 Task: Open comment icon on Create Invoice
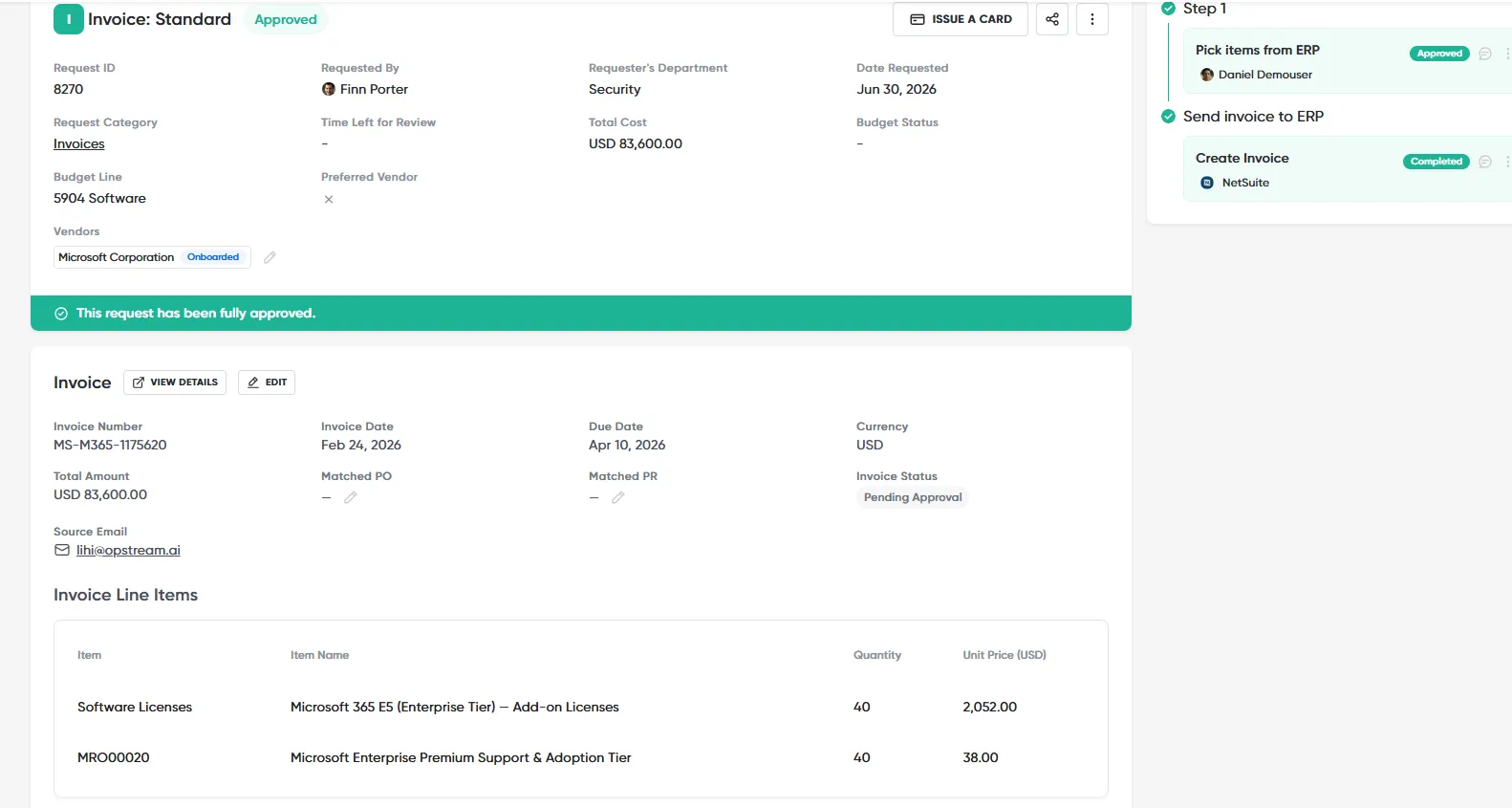[1485, 162]
